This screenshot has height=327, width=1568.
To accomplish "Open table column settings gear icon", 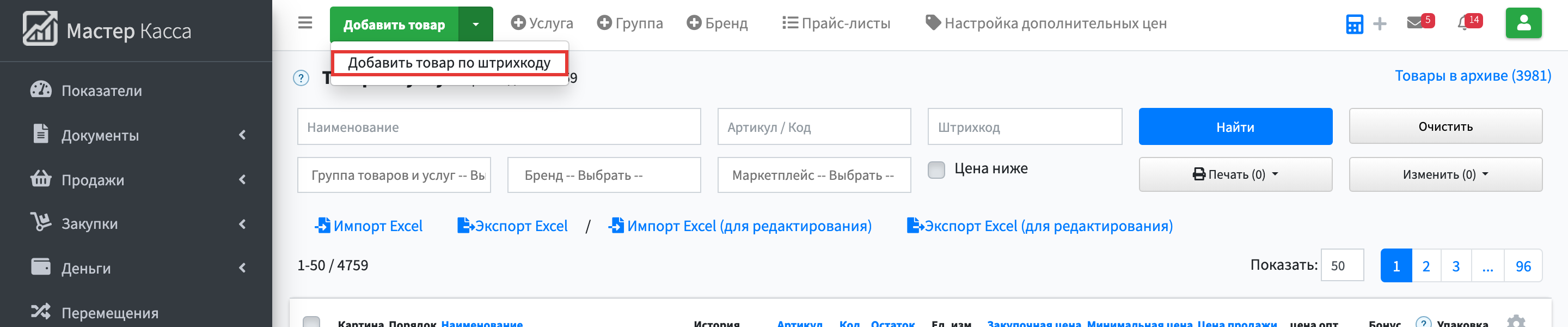I will pos(1516,322).
